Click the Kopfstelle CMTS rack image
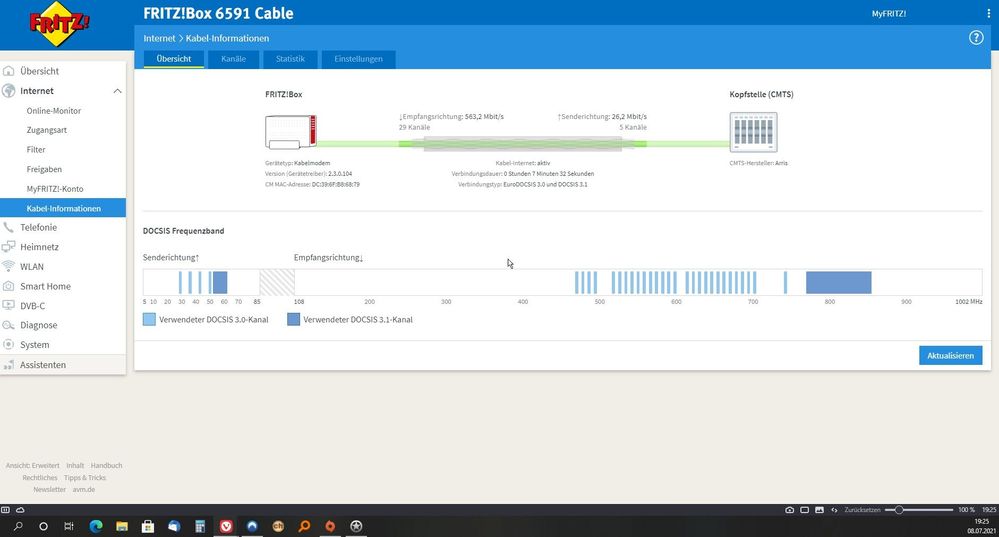The width and height of the screenshot is (999, 537). point(753,132)
